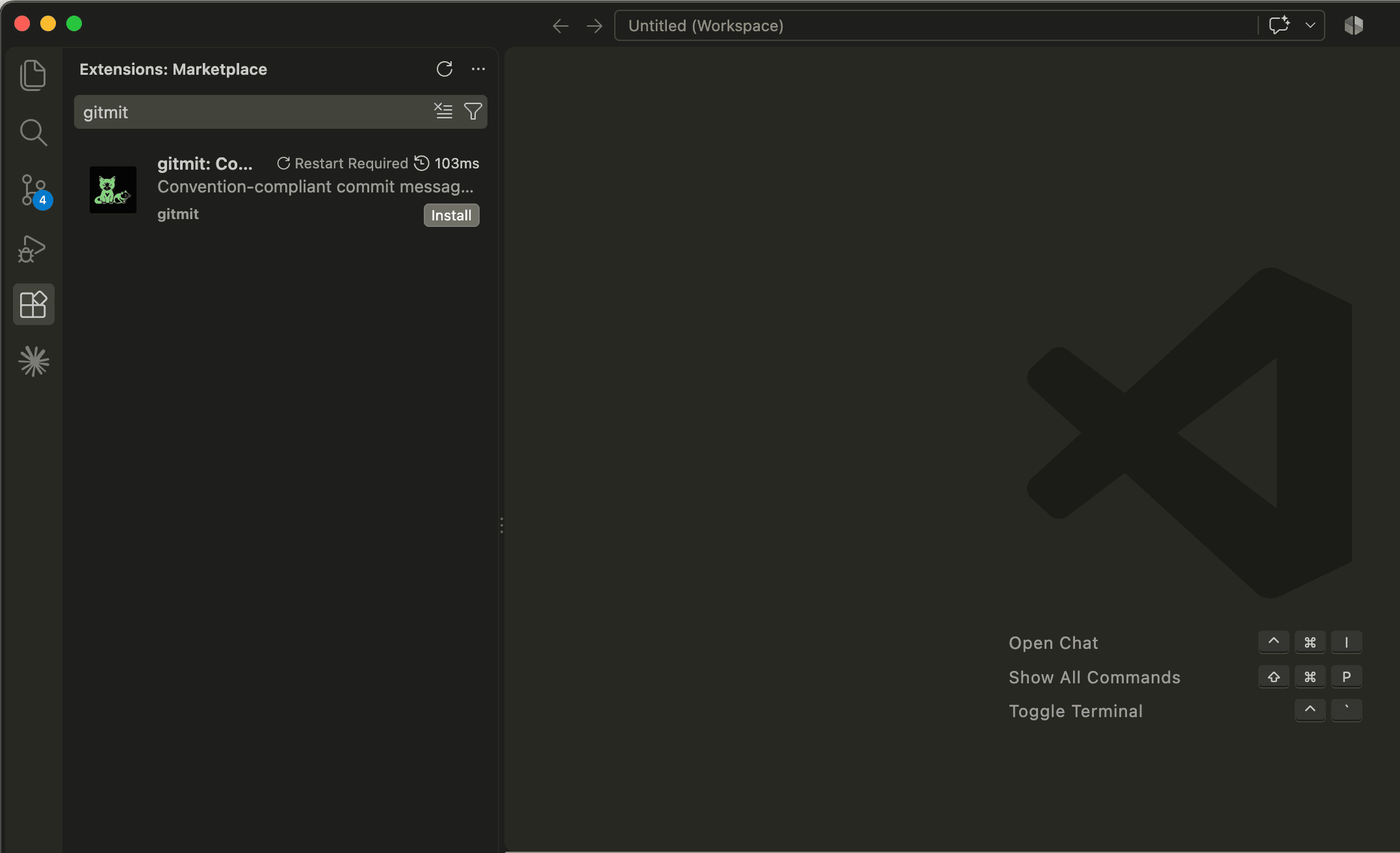
Task: Click Restart Required on gitmit extension
Action: pos(343,163)
